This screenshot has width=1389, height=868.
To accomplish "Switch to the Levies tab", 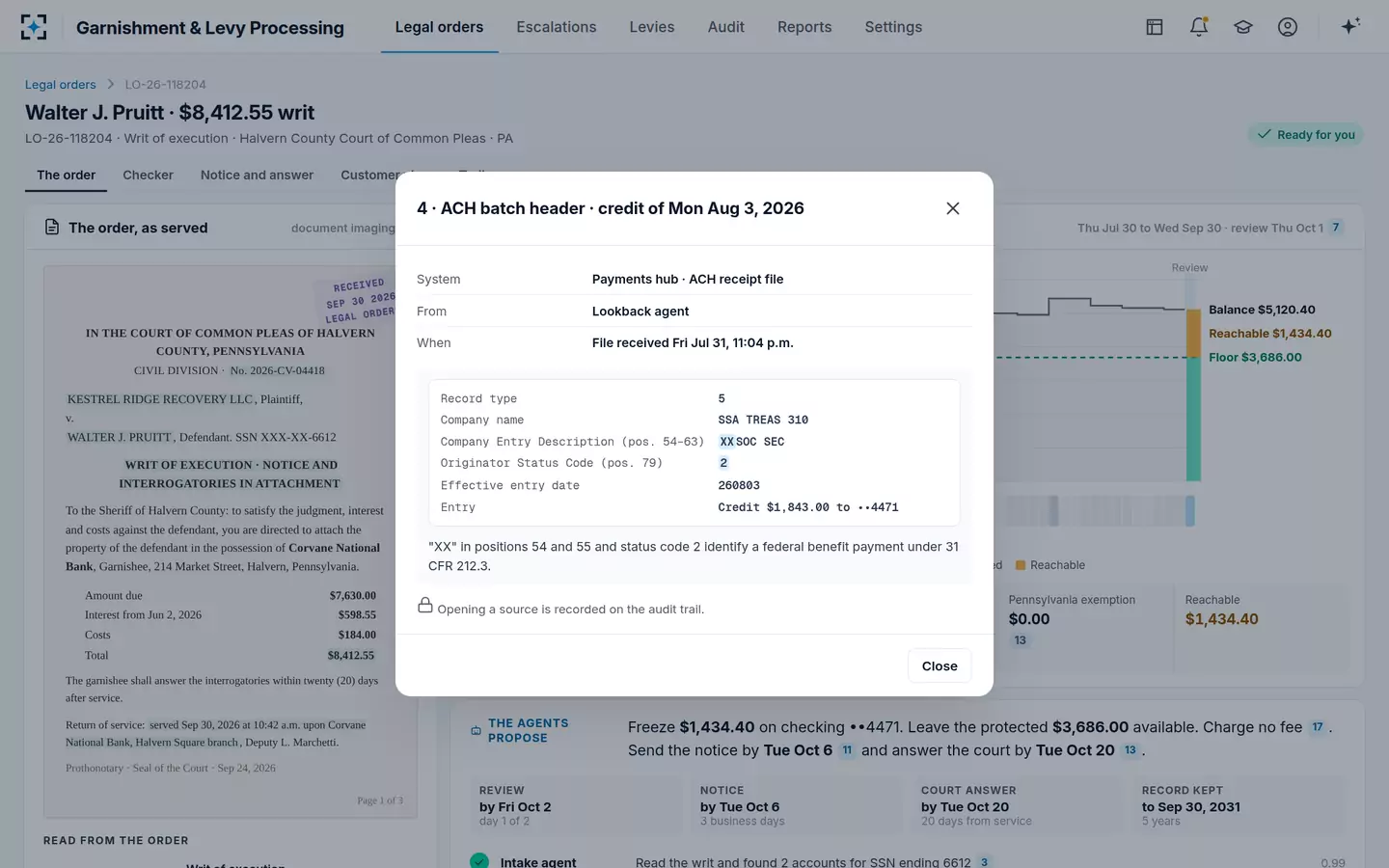I will pos(652,27).
